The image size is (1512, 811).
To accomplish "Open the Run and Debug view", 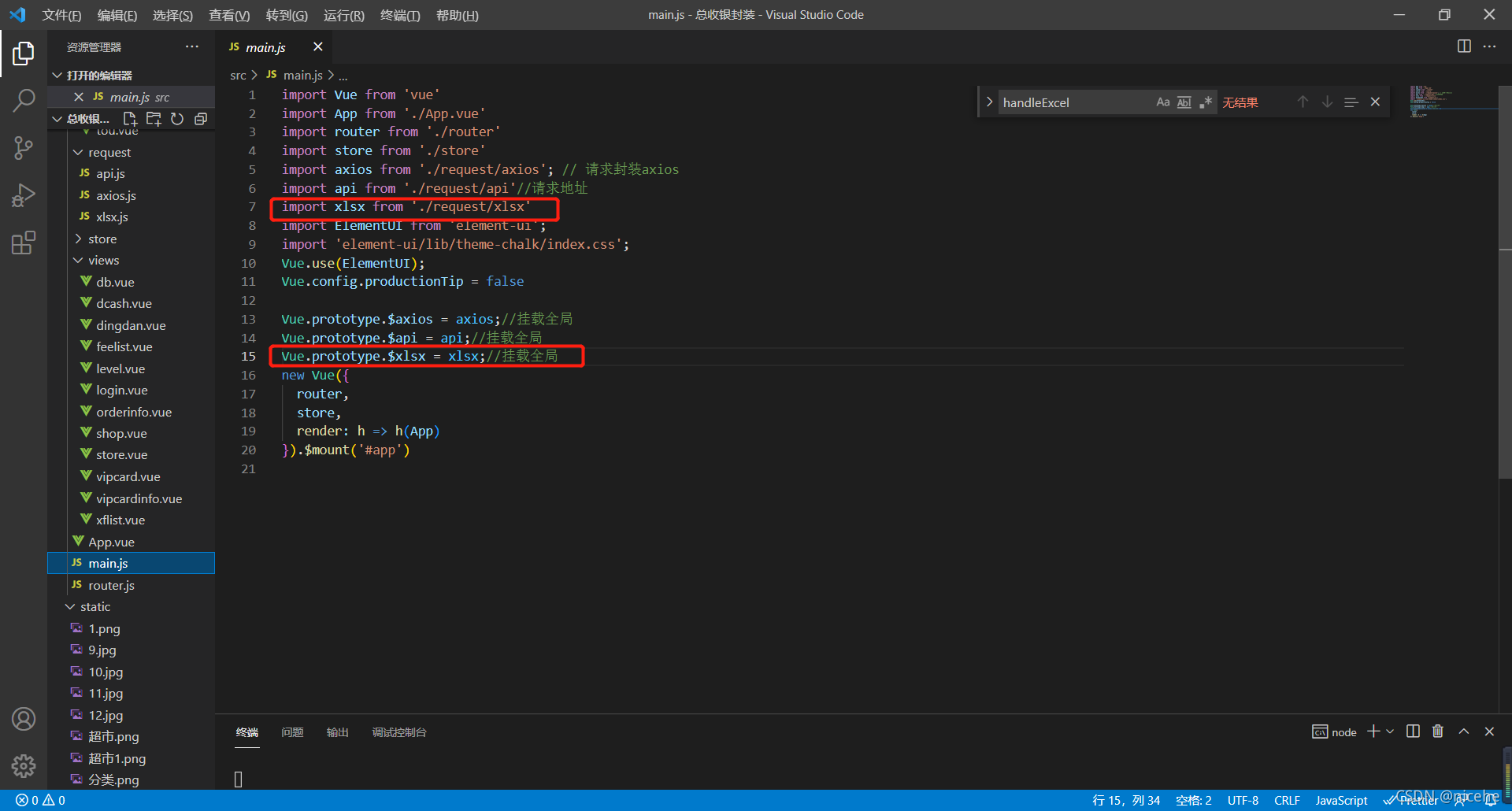I will click(x=24, y=194).
